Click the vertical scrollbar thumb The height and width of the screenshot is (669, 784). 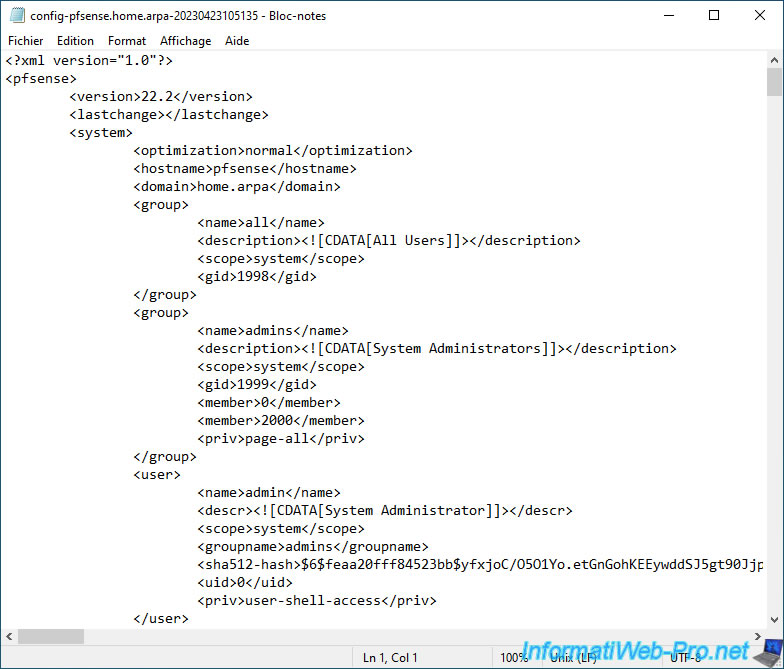[x=774, y=82]
